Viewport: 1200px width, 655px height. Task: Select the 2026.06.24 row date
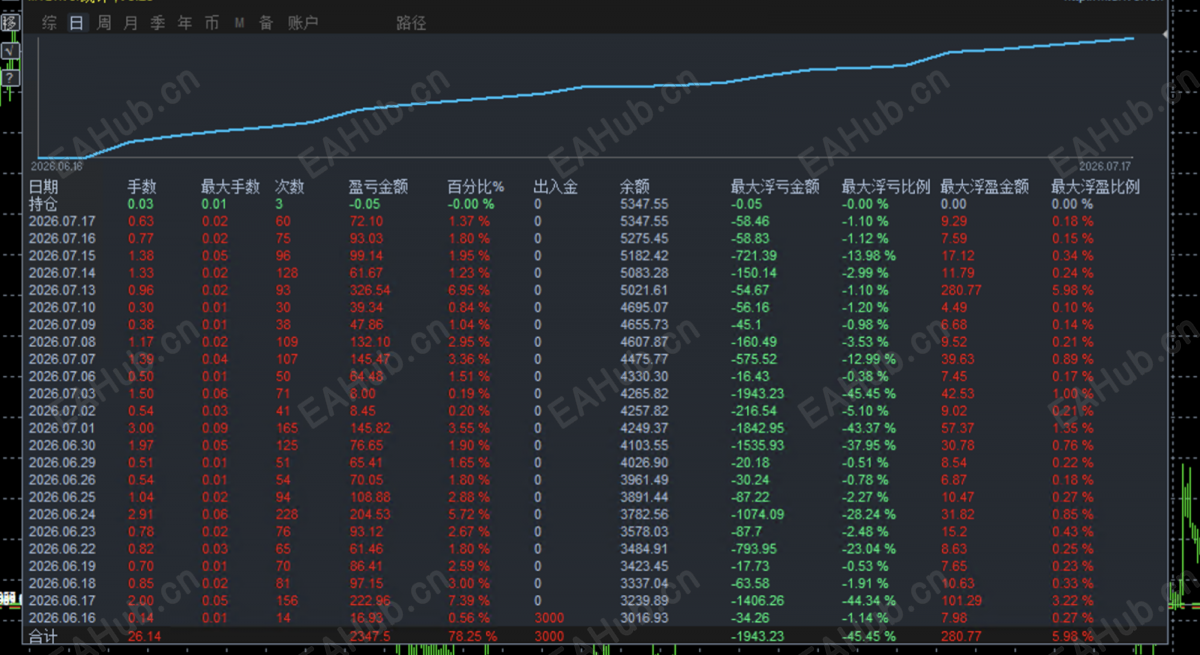click(x=62, y=514)
